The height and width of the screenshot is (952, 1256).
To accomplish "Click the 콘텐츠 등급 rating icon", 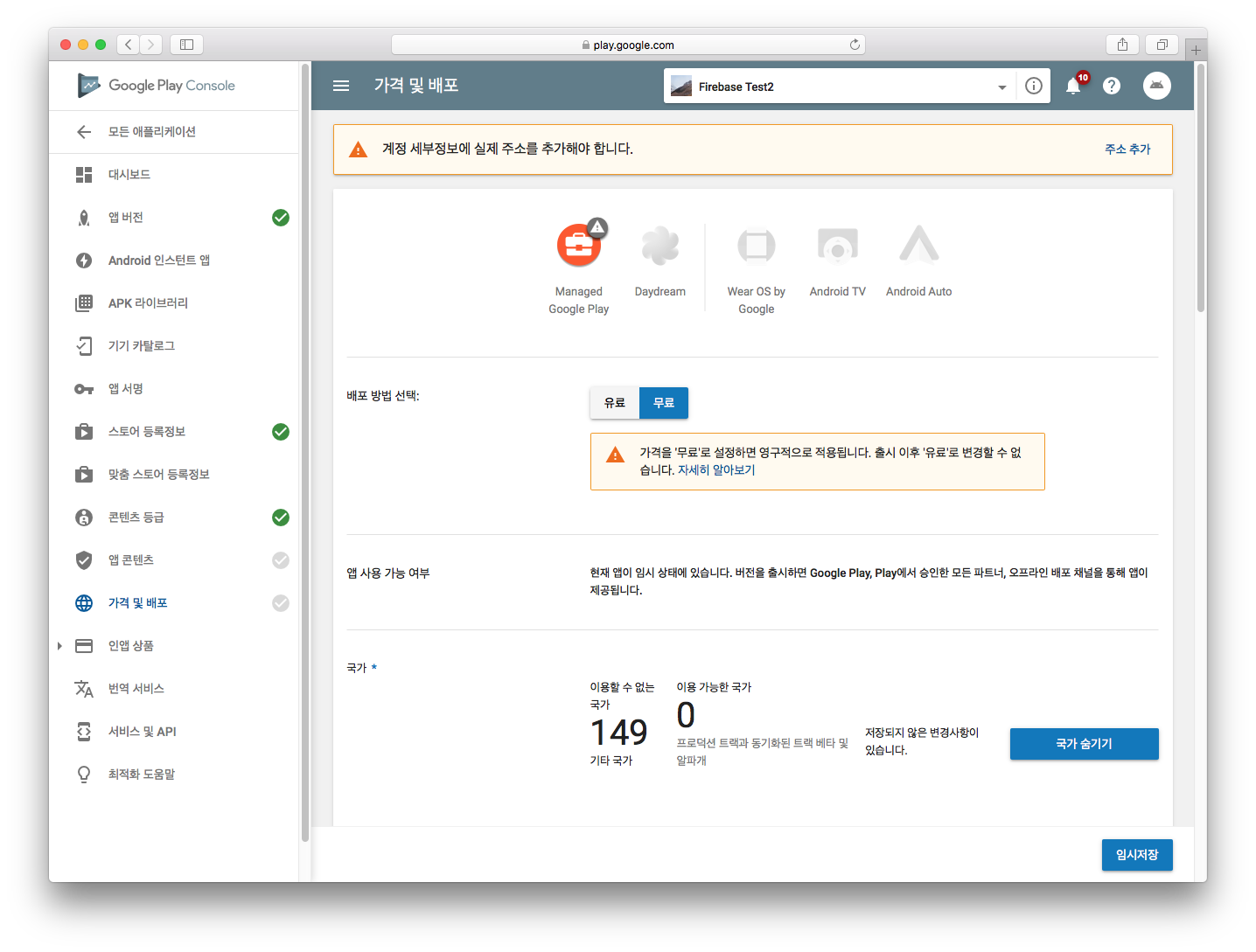I will tap(84, 518).
